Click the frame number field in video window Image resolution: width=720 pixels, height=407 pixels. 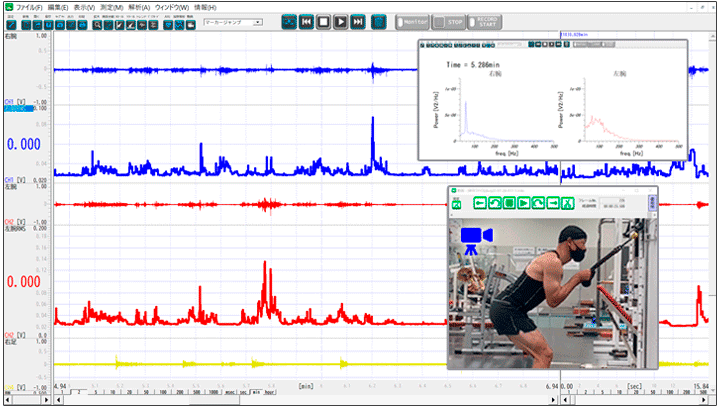(x=613, y=200)
